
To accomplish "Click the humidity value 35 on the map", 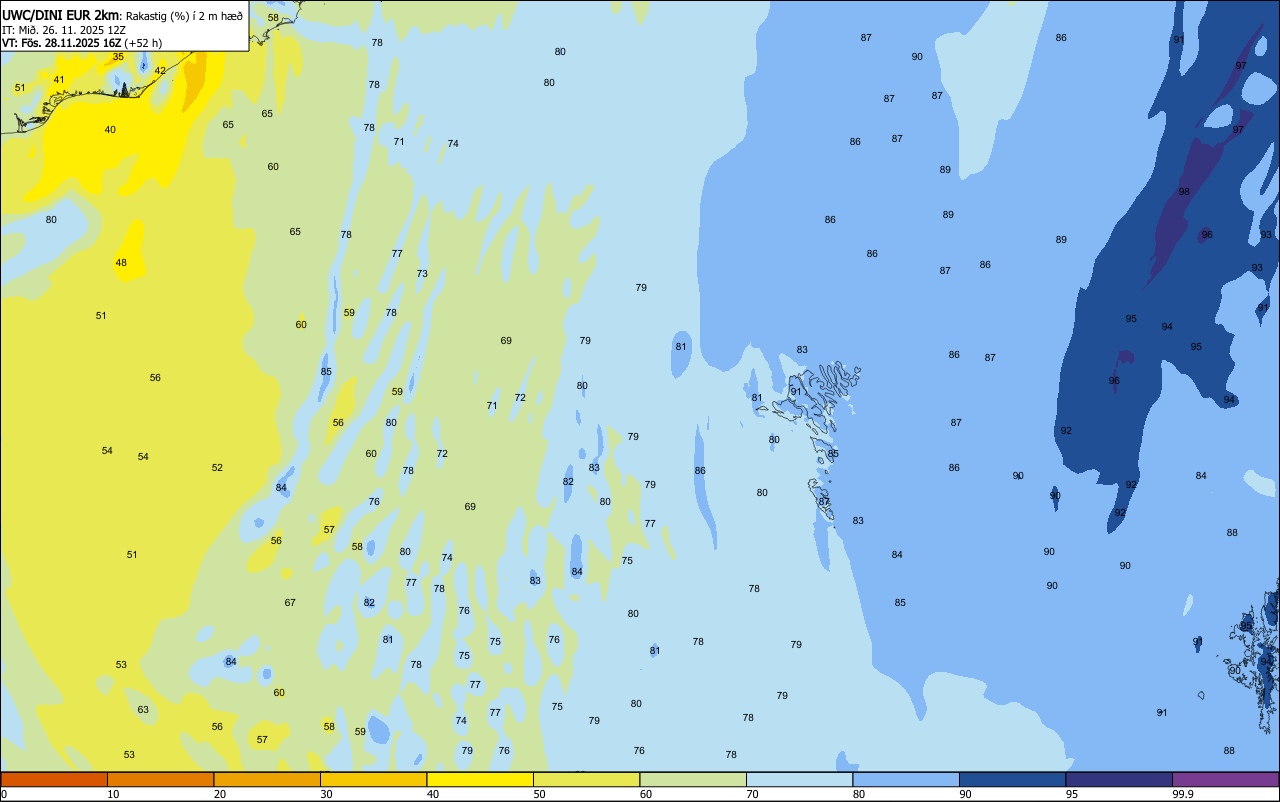I will [118, 57].
